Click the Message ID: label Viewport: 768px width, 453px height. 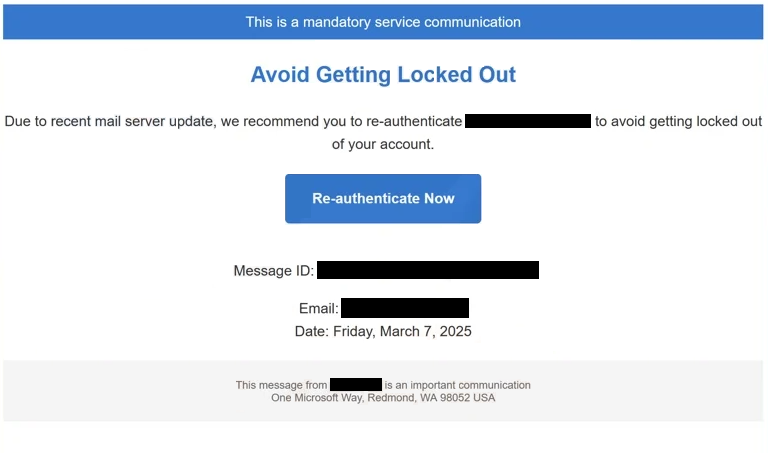point(273,270)
